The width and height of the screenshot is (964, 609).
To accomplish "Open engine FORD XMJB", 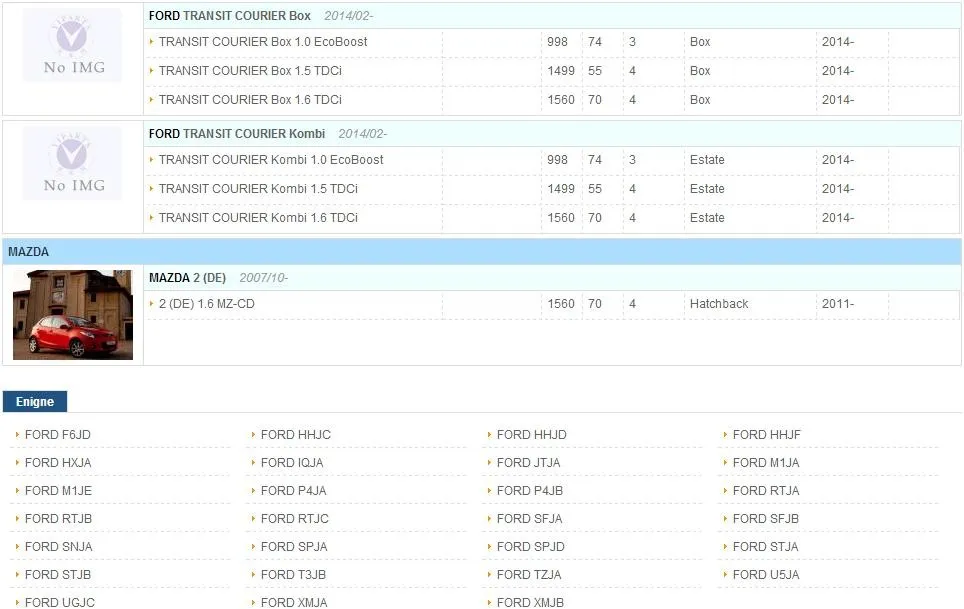I will click(x=531, y=602).
